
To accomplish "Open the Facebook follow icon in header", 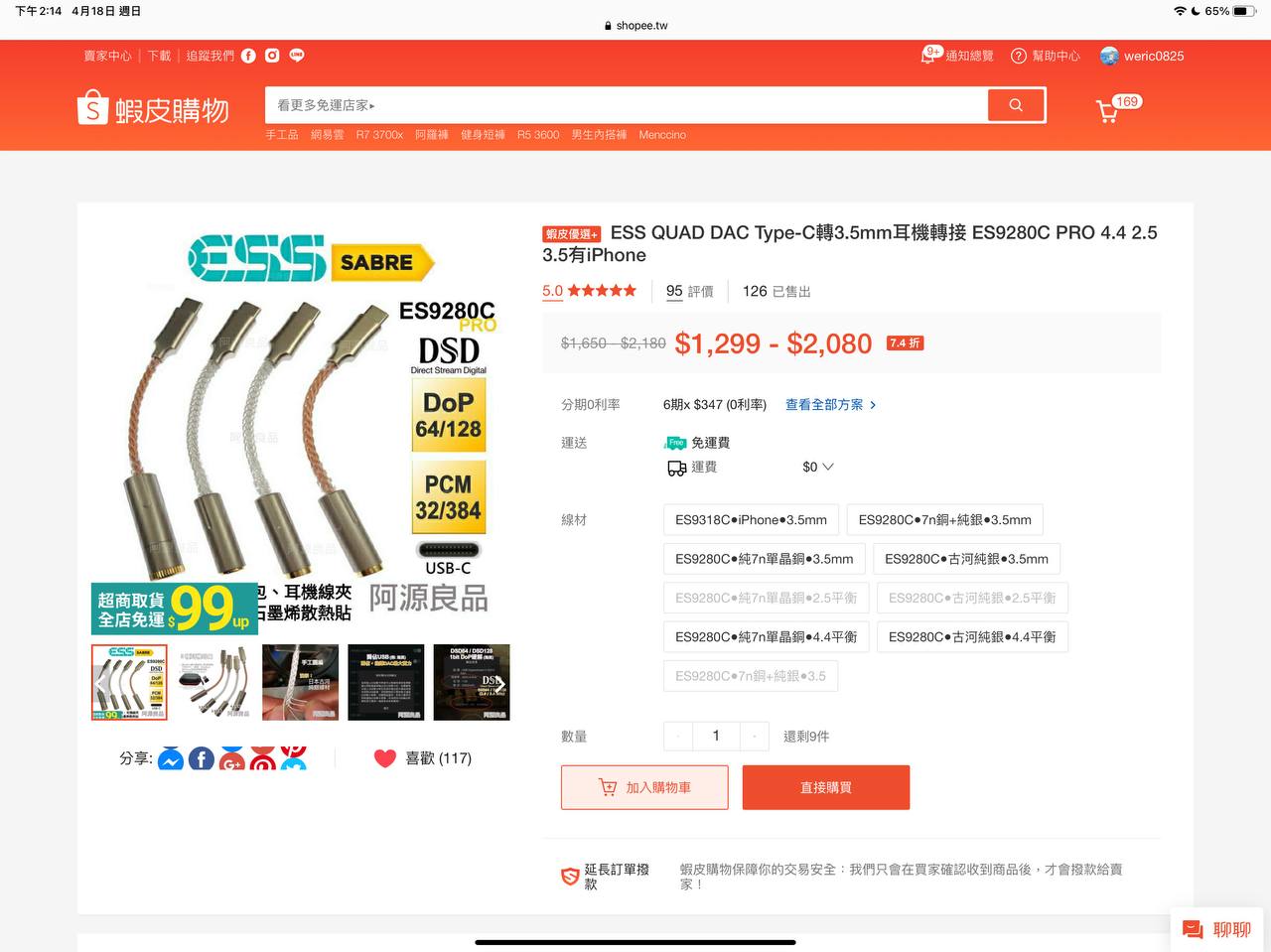I will (x=248, y=56).
